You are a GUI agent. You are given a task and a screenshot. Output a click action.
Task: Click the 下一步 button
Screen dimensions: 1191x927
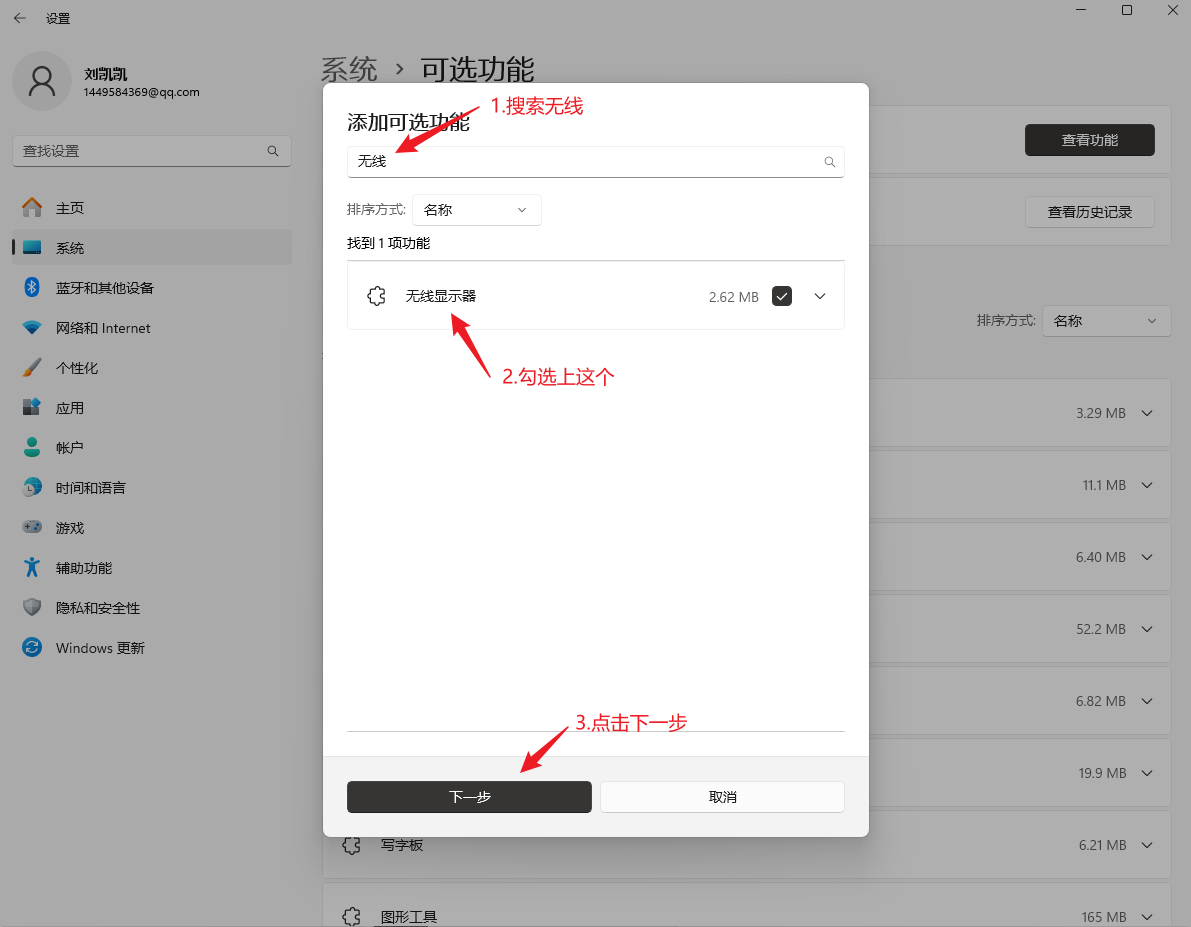tap(469, 797)
